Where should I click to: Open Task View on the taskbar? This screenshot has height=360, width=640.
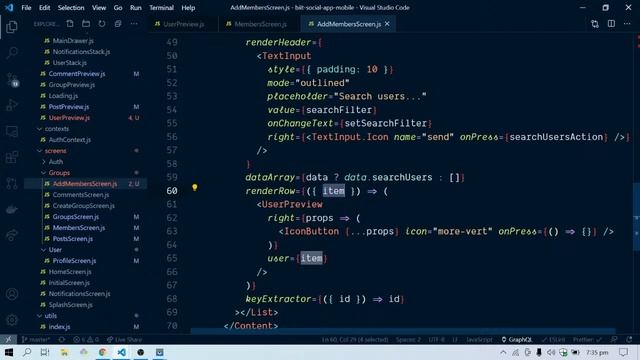pos(45,352)
